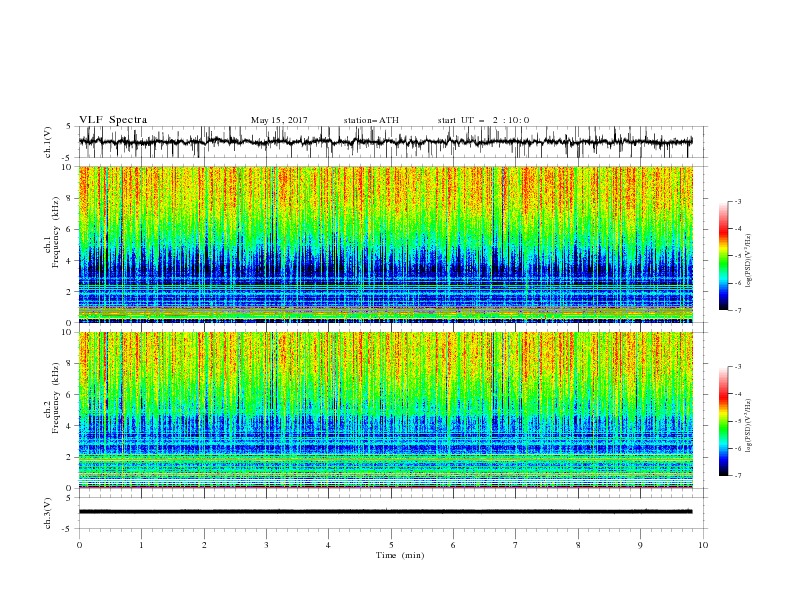Image resolution: width=792 pixels, height=612 pixels.
Task: Click time axis tick label "3"
Action: tap(266, 545)
